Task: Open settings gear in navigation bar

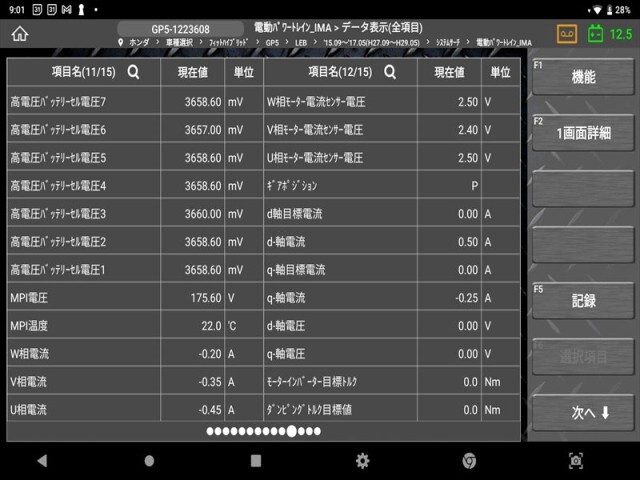Action: click(362, 461)
